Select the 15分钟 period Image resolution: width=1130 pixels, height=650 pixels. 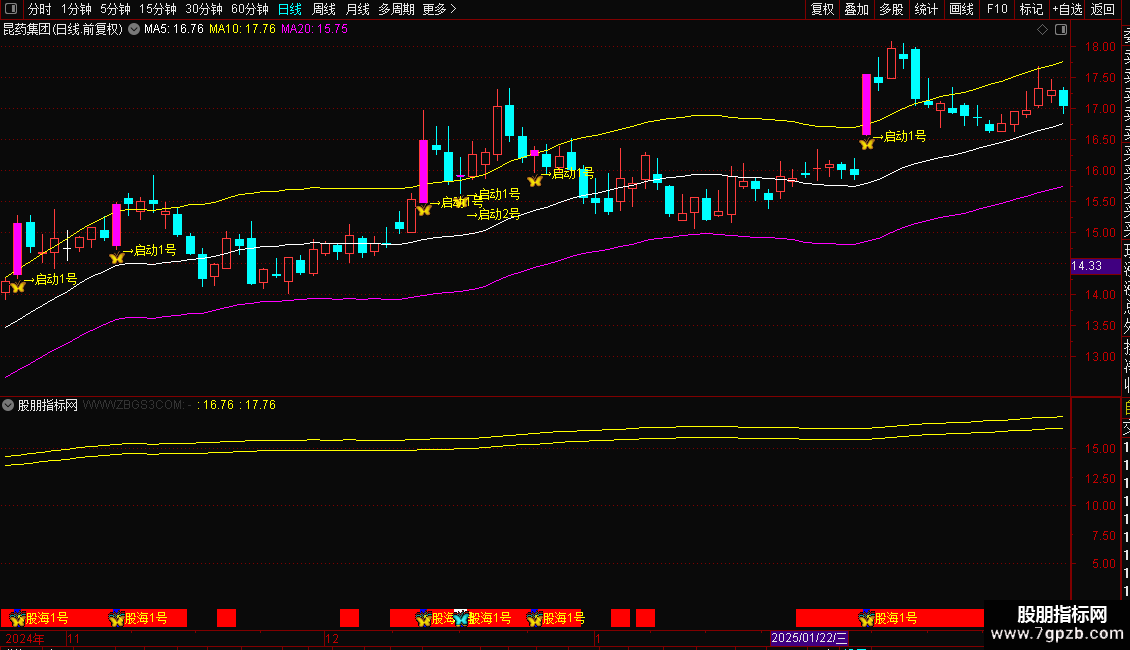point(158,9)
